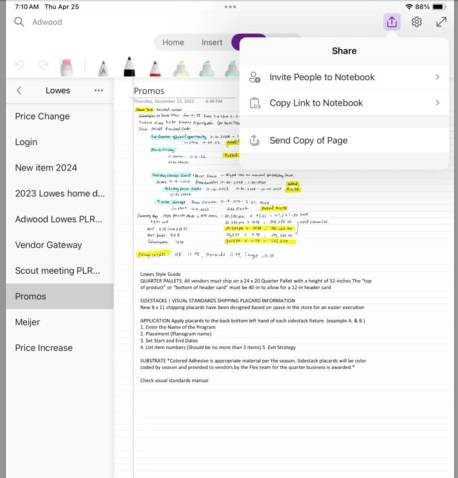Screen dimensions: 458x478
Task: Open the Adwood Lowes PLR... page
Action: tap(60, 219)
